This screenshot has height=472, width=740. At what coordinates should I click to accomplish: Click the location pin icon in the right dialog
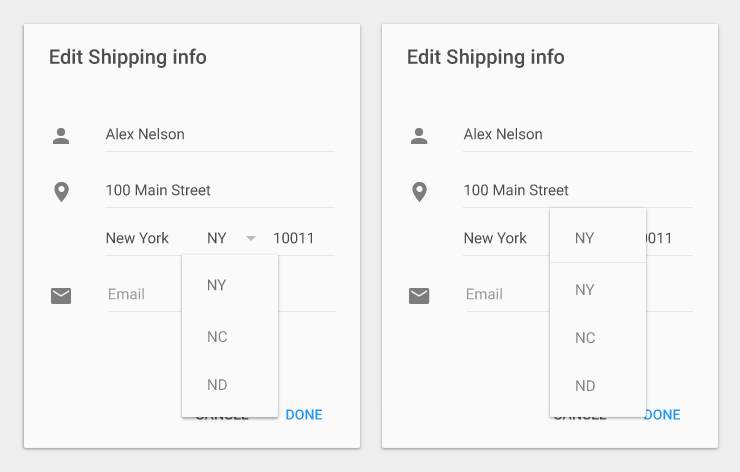click(419, 191)
